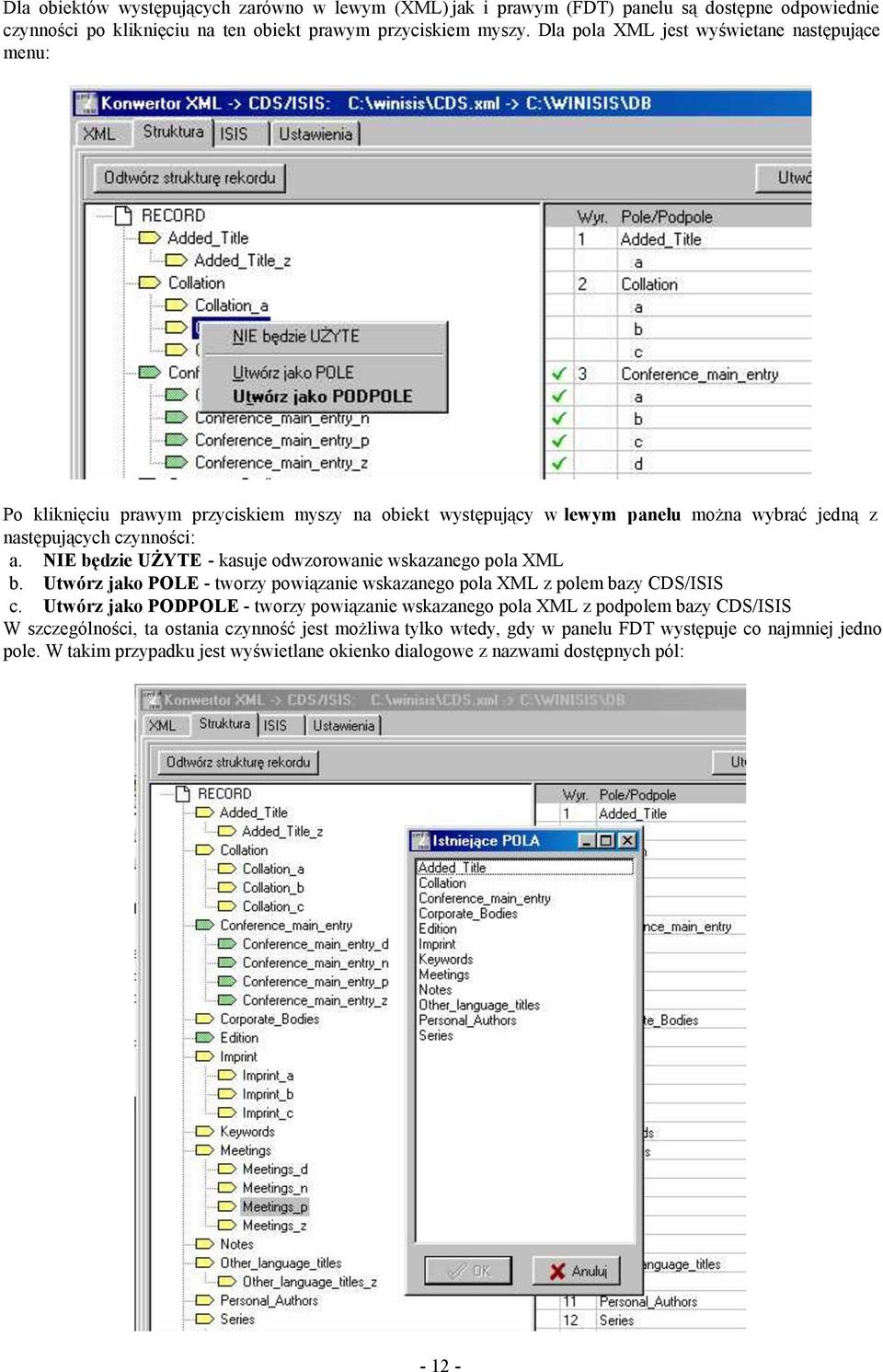
Task: Select Keywords in the Istniejące POLA list
Action: click(445, 960)
